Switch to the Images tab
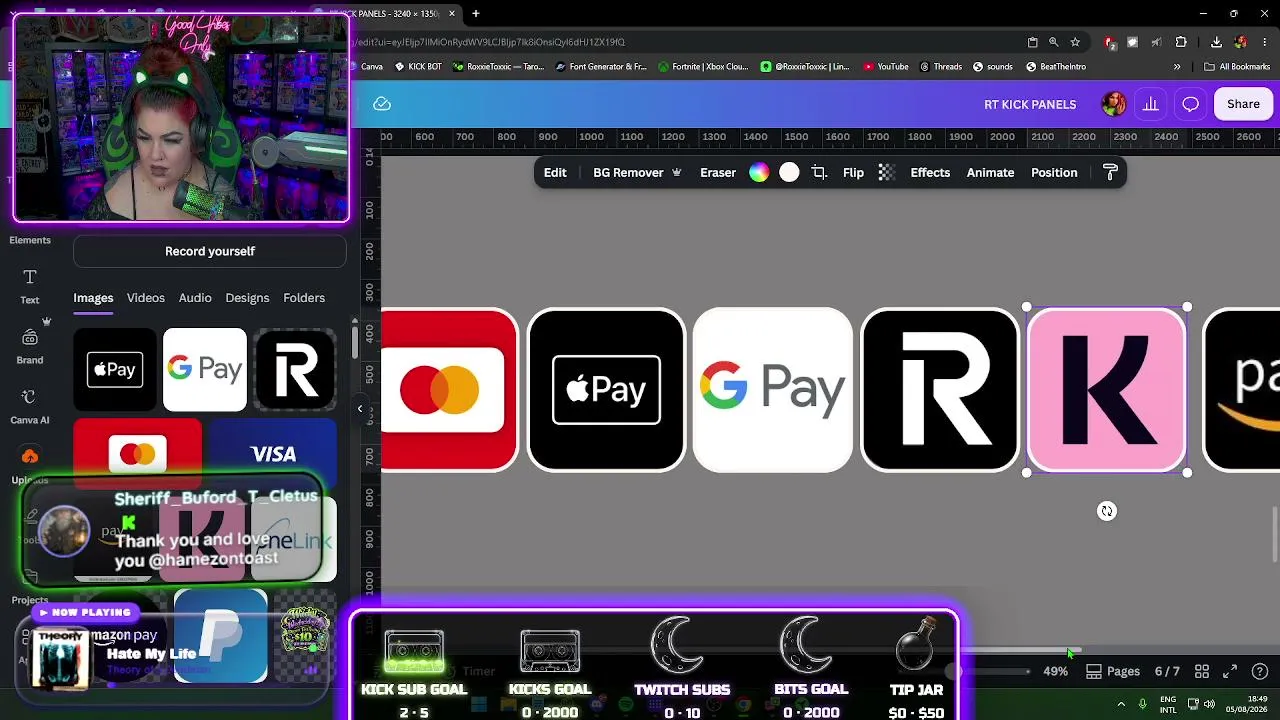 coord(93,298)
